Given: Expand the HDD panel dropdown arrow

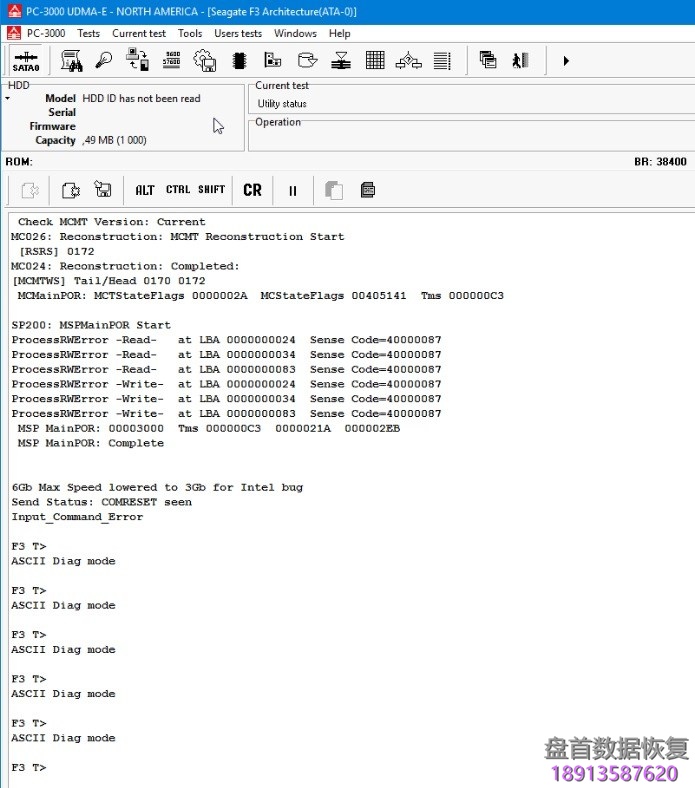Looking at the screenshot, I should click(x=8, y=99).
